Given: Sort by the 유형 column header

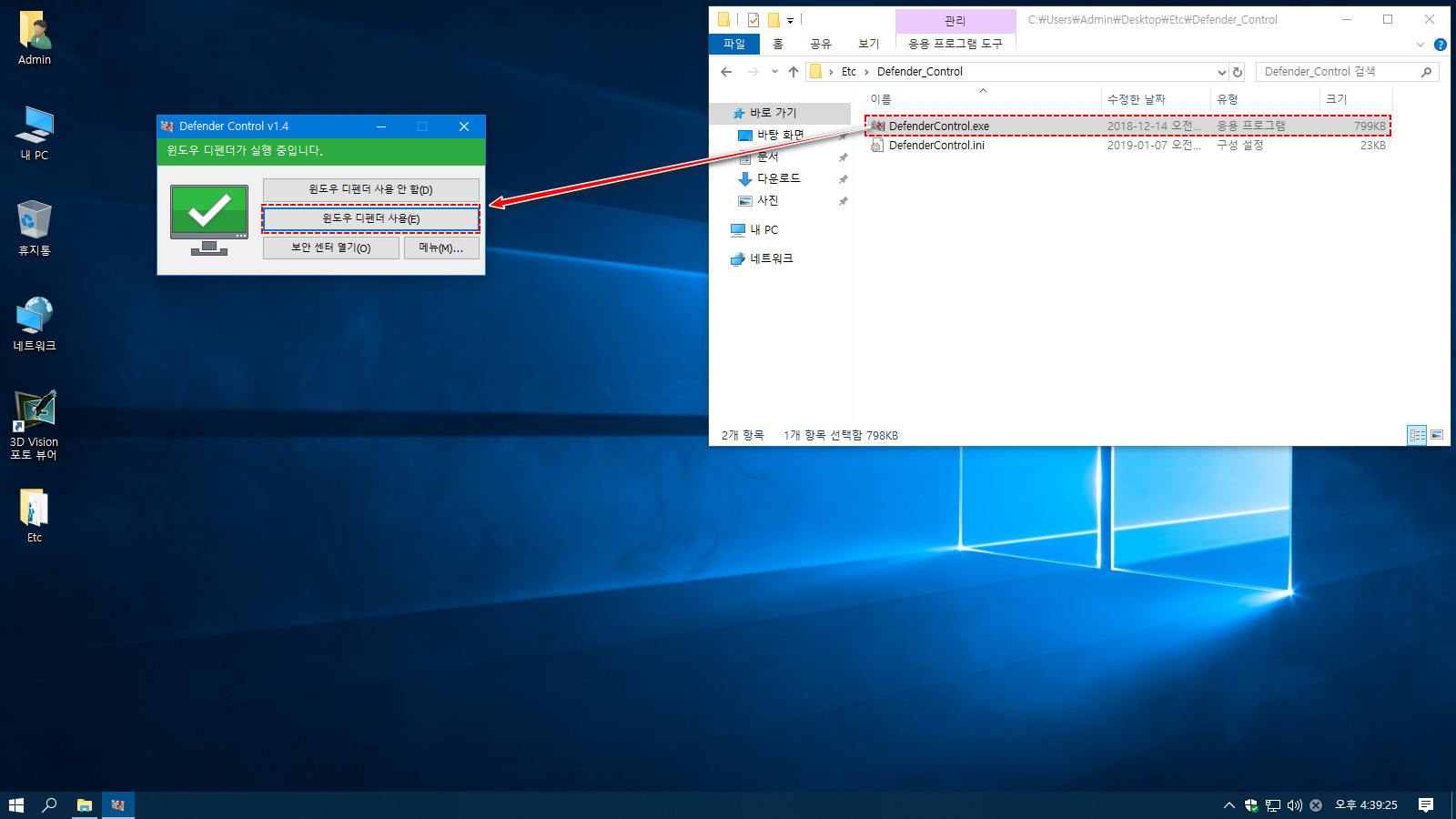Looking at the screenshot, I should pyautogui.click(x=1265, y=99).
